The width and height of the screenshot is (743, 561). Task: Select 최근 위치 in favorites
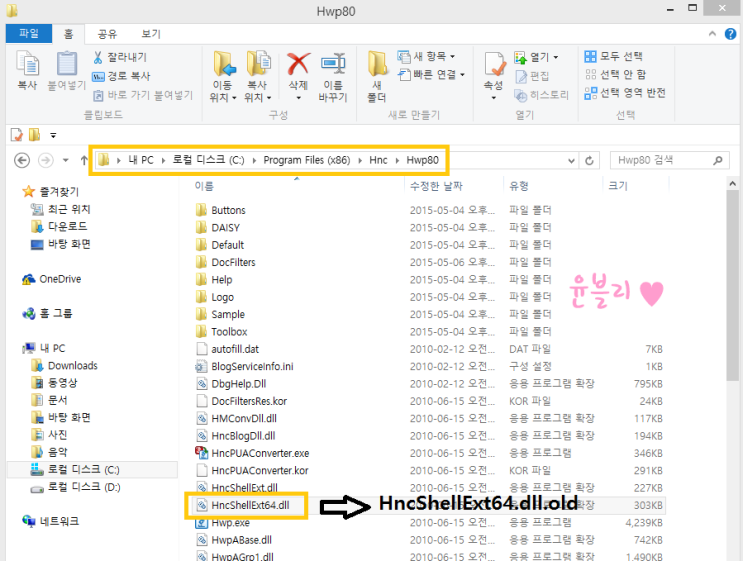point(60,209)
